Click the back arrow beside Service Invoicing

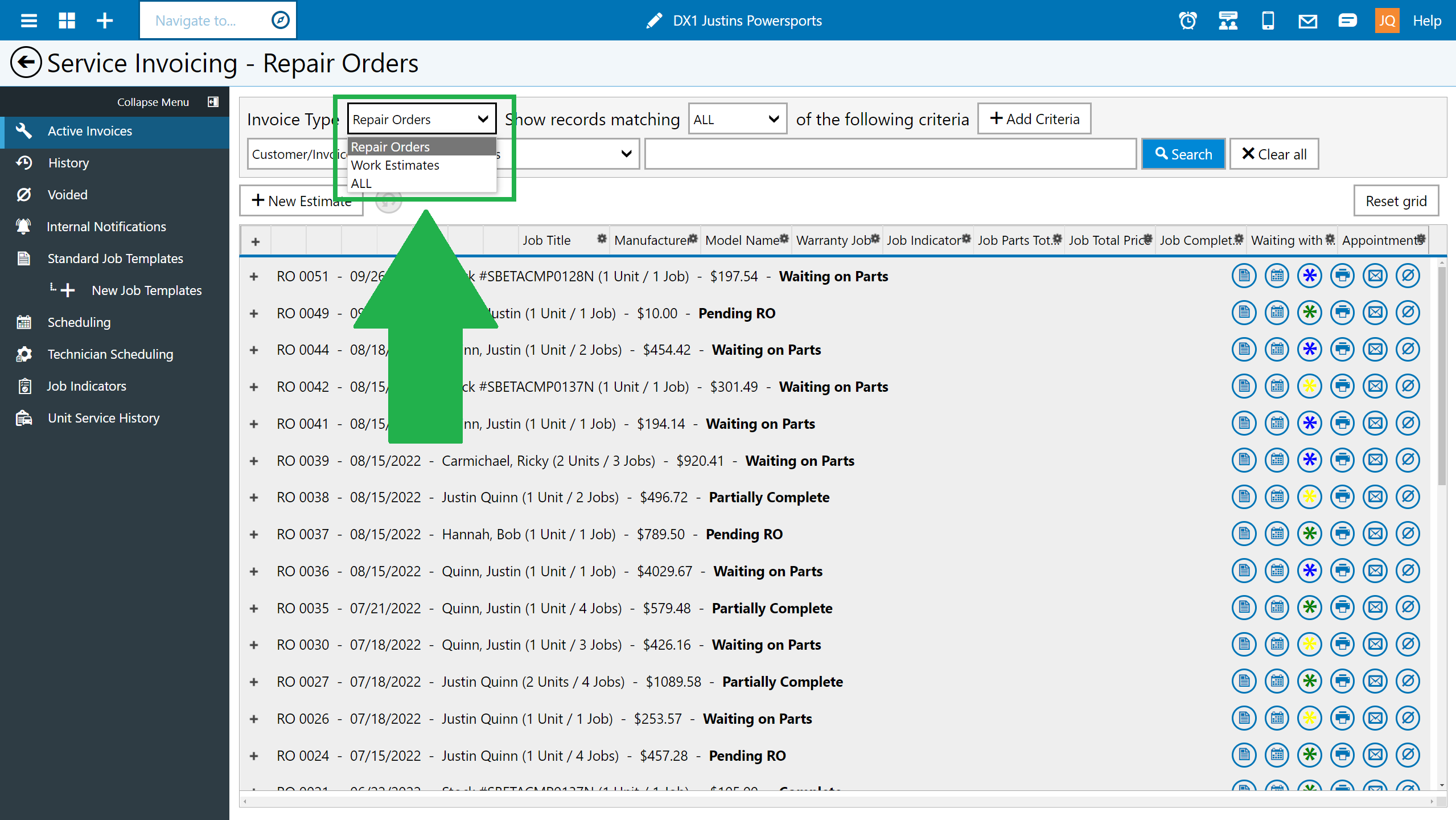coord(26,63)
